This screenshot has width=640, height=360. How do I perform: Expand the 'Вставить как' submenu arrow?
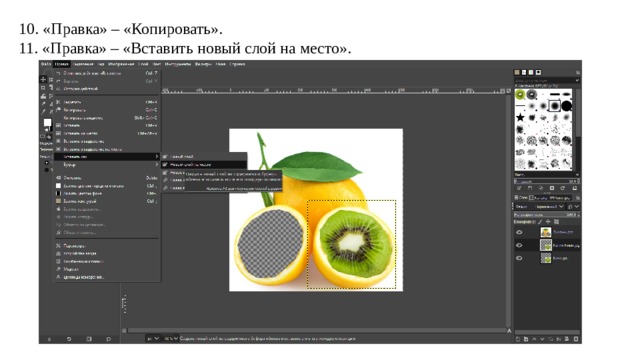[157, 156]
